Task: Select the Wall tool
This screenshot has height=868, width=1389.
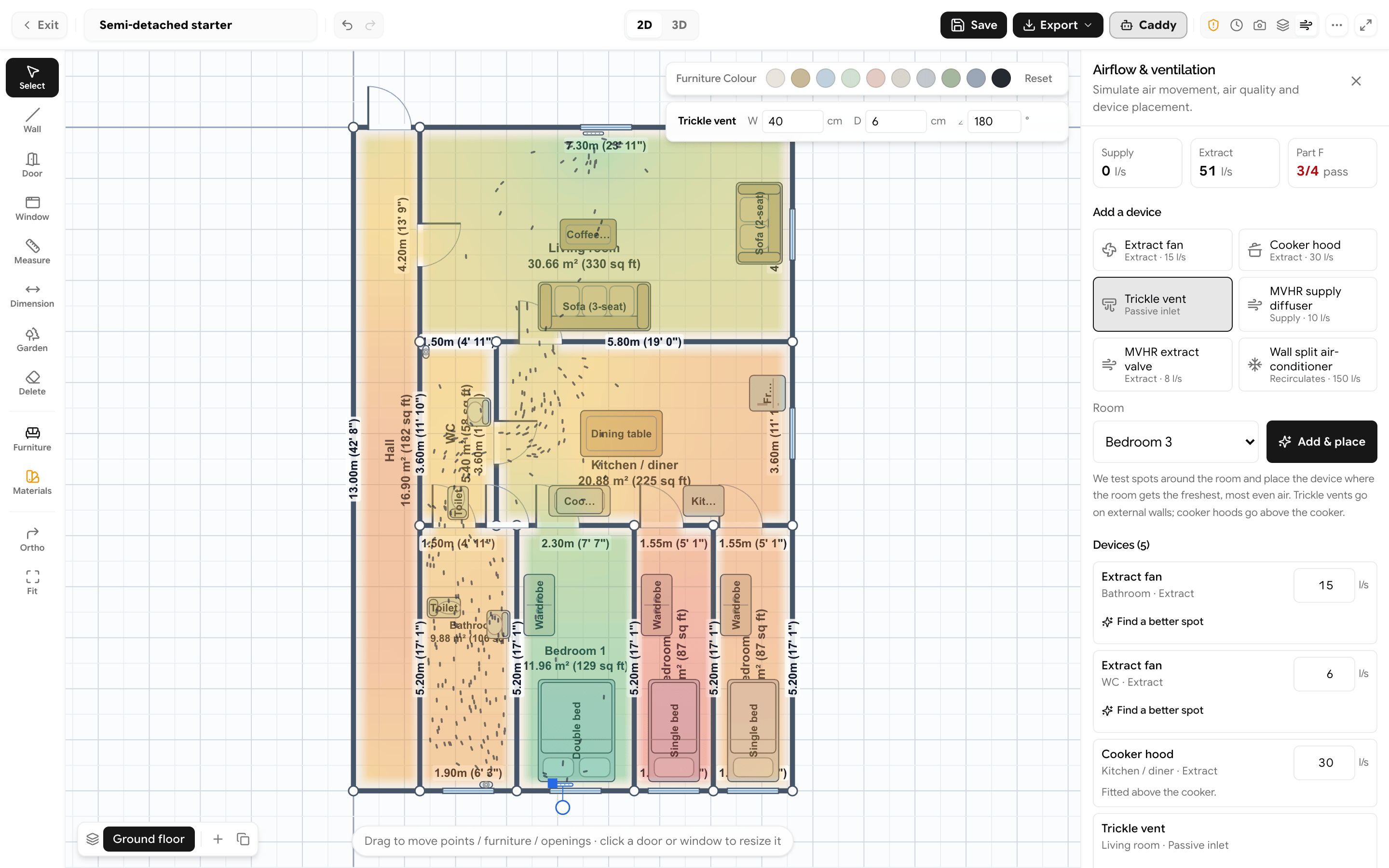Action: point(32,121)
